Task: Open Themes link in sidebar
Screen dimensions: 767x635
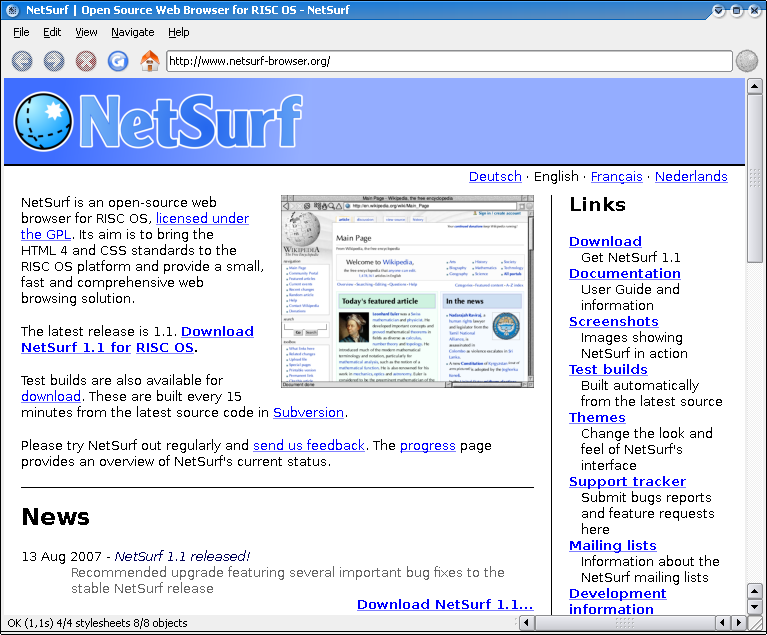Action: 597,417
